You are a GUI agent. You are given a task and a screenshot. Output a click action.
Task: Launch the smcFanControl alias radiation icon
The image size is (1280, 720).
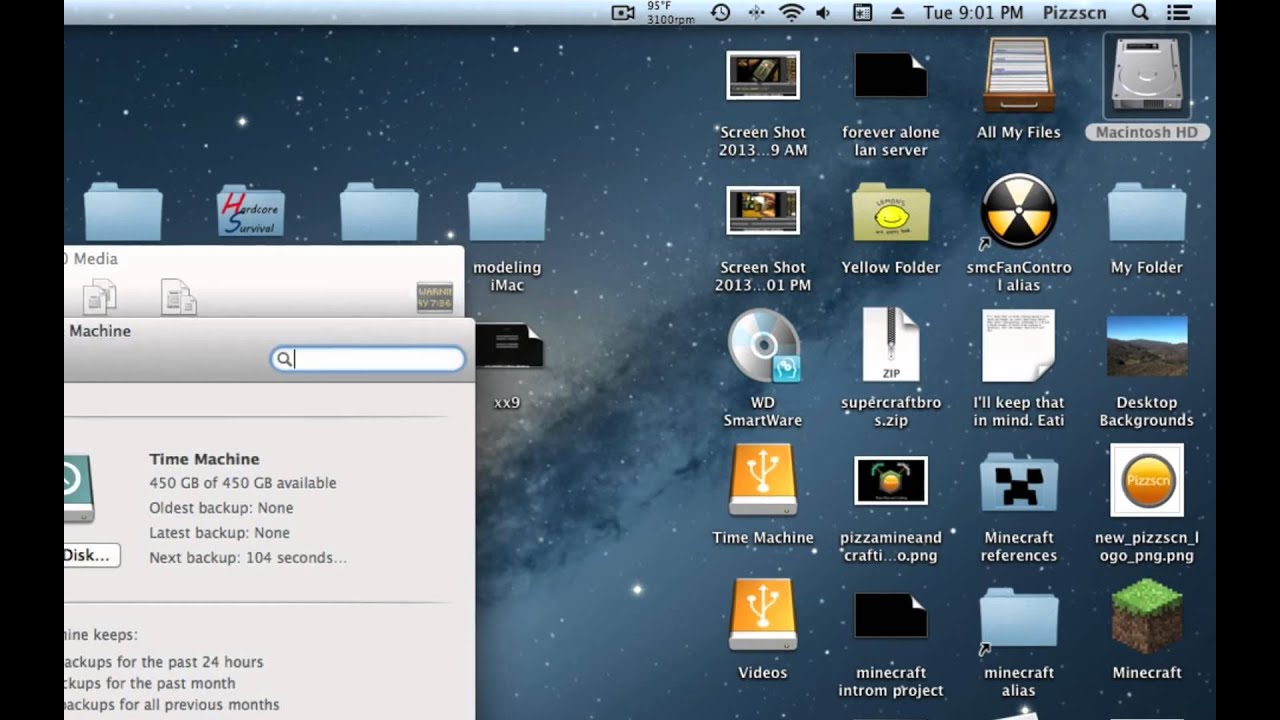click(x=1018, y=211)
